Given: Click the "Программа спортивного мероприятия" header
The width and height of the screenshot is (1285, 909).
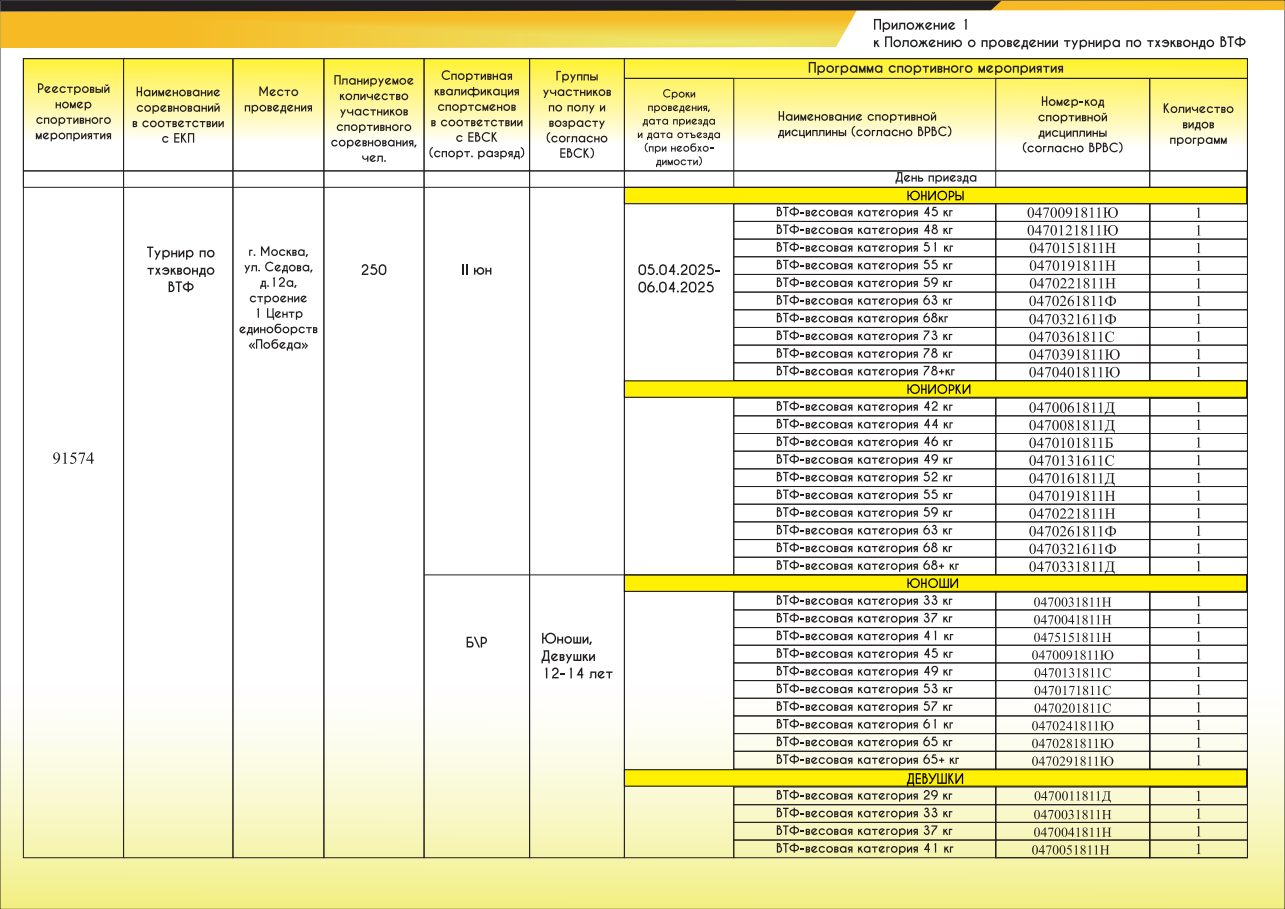Looking at the screenshot, I should coord(935,69).
